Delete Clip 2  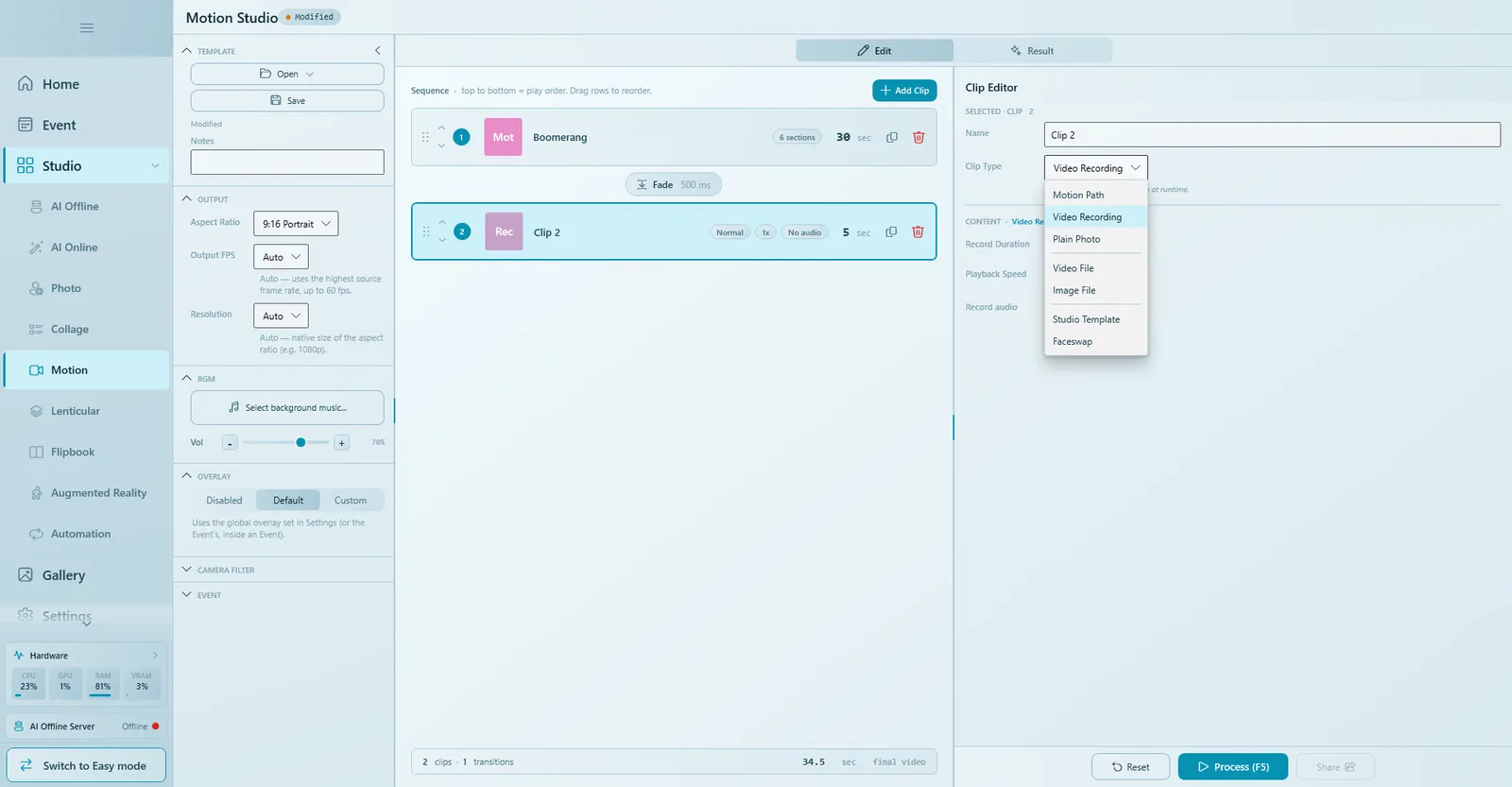tap(918, 231)
